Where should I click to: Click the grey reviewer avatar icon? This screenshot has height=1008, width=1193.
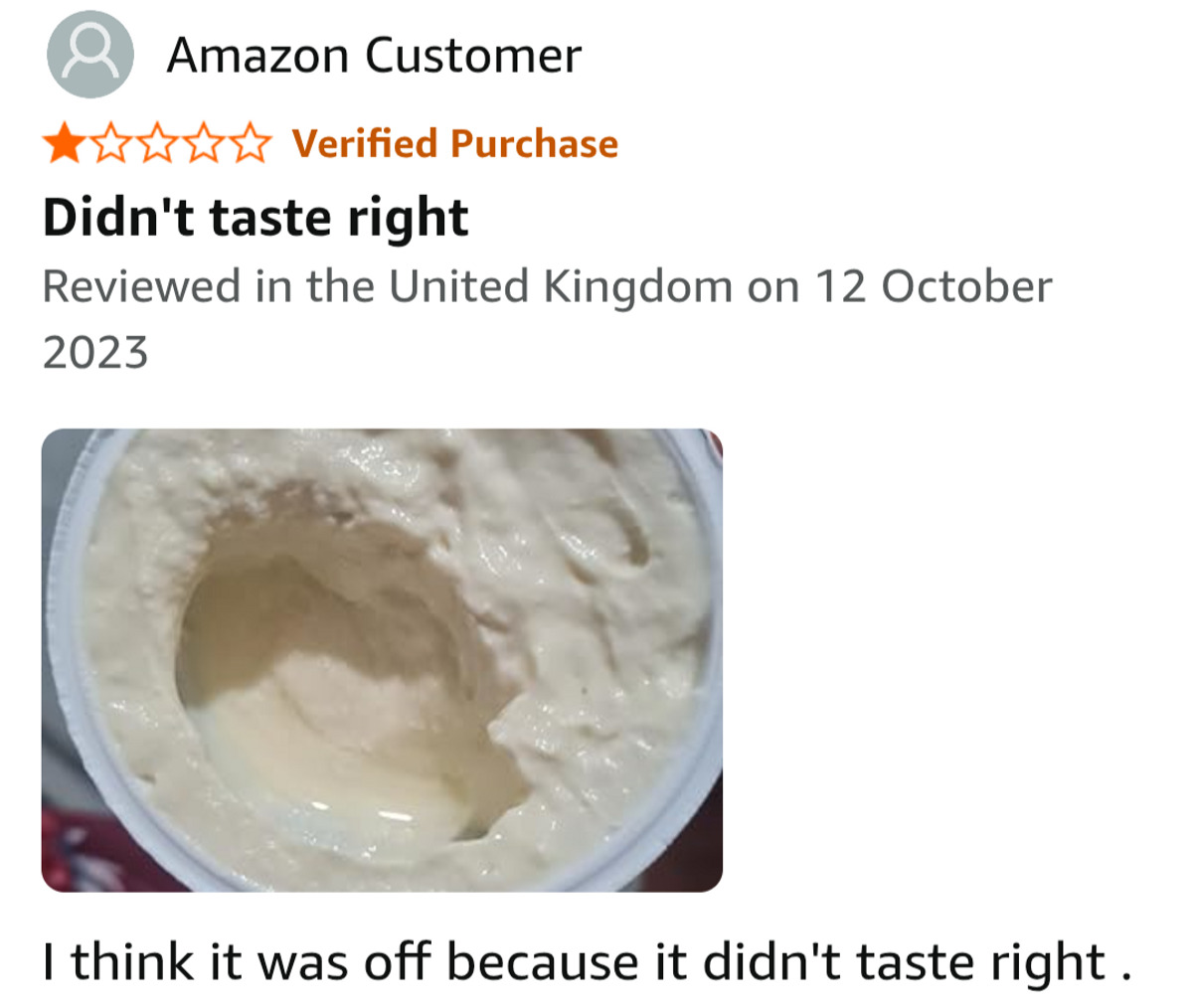pos(89,55)
